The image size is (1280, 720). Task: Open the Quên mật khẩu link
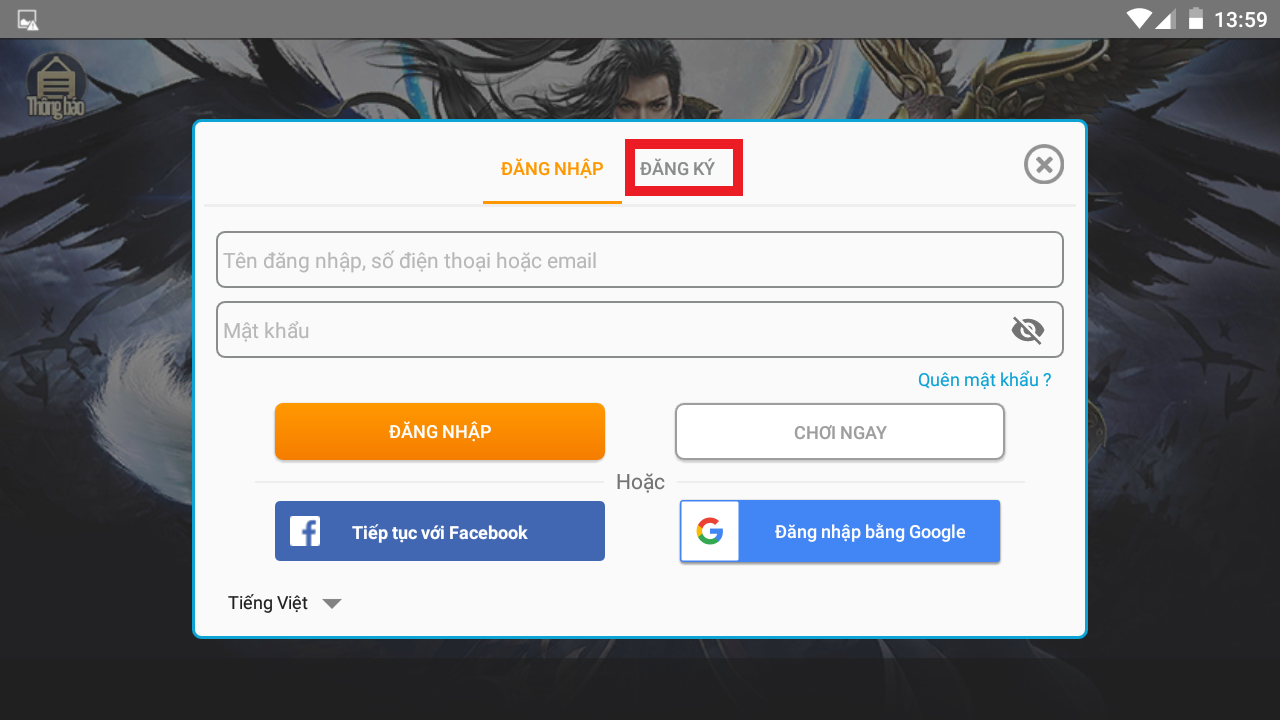coord(985,380)
